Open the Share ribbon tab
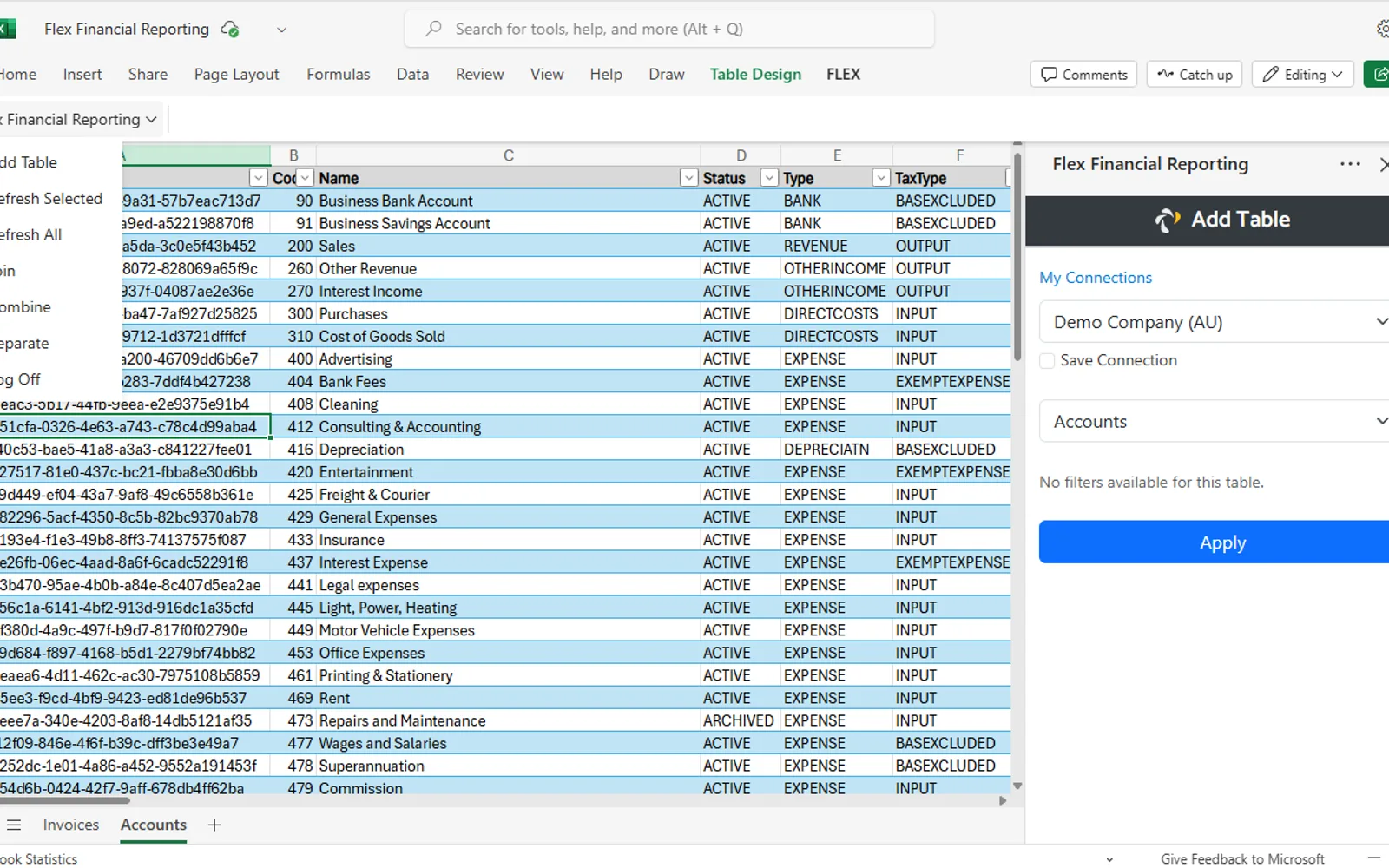1389x868 pixels. pos(148,74)
